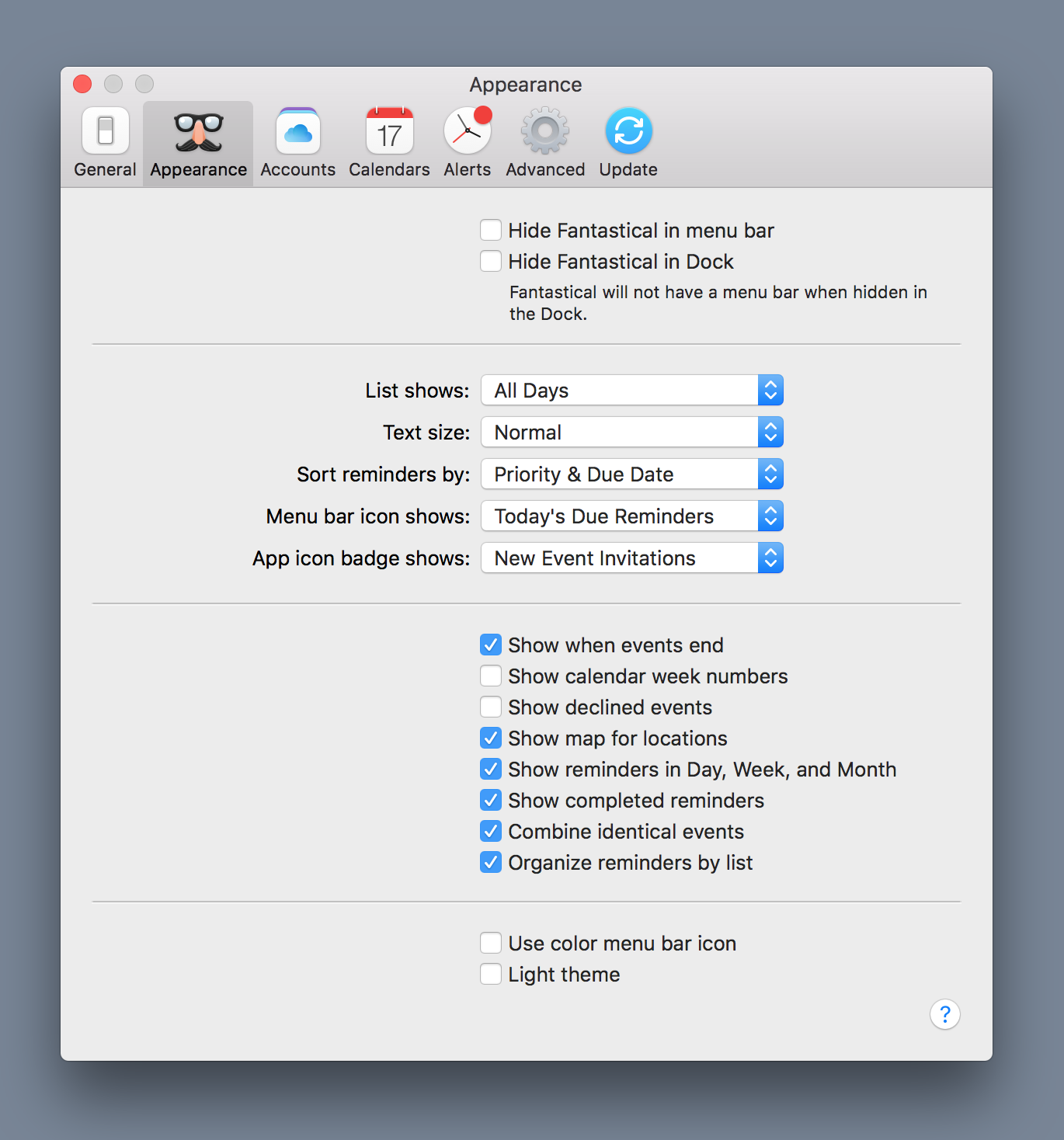Image resolution: width=1064 pixels, height=1140 pixels.
Task: Check Hide Fantastical in Dock
Action: click(490, 261)
